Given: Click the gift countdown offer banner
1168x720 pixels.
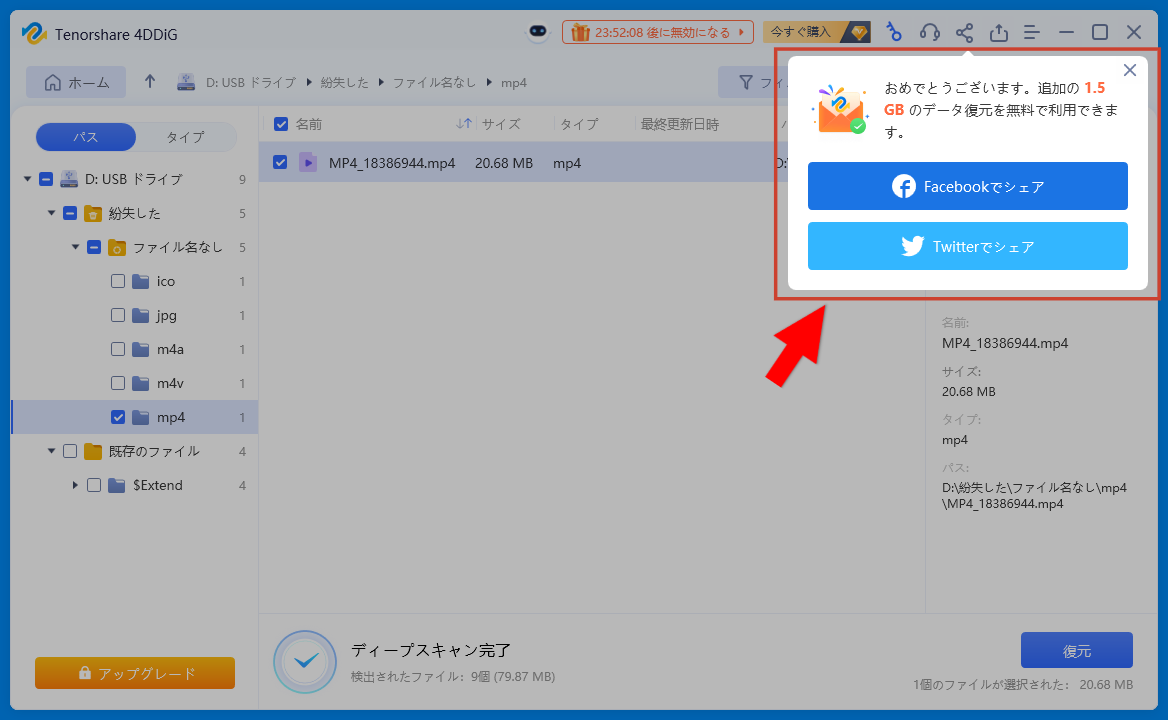Looking at the screenshot, I should (657, 32).
